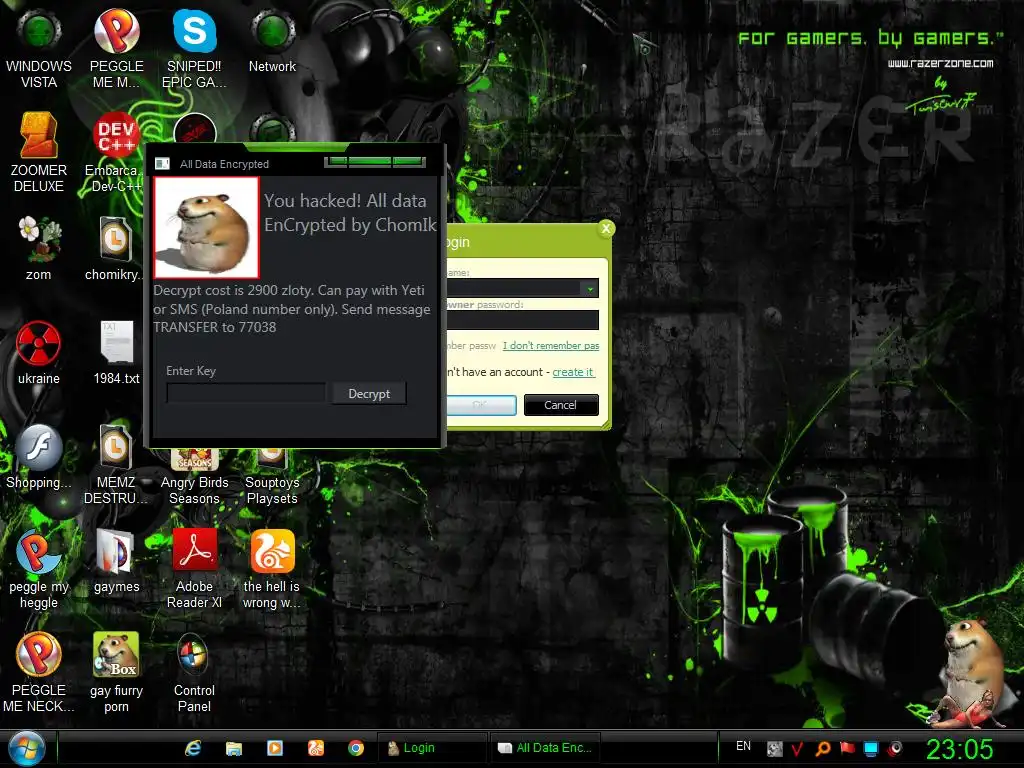1024x768 pixels.
Task: Click the 'I don't remember pas' link
Action: [551, 345]
